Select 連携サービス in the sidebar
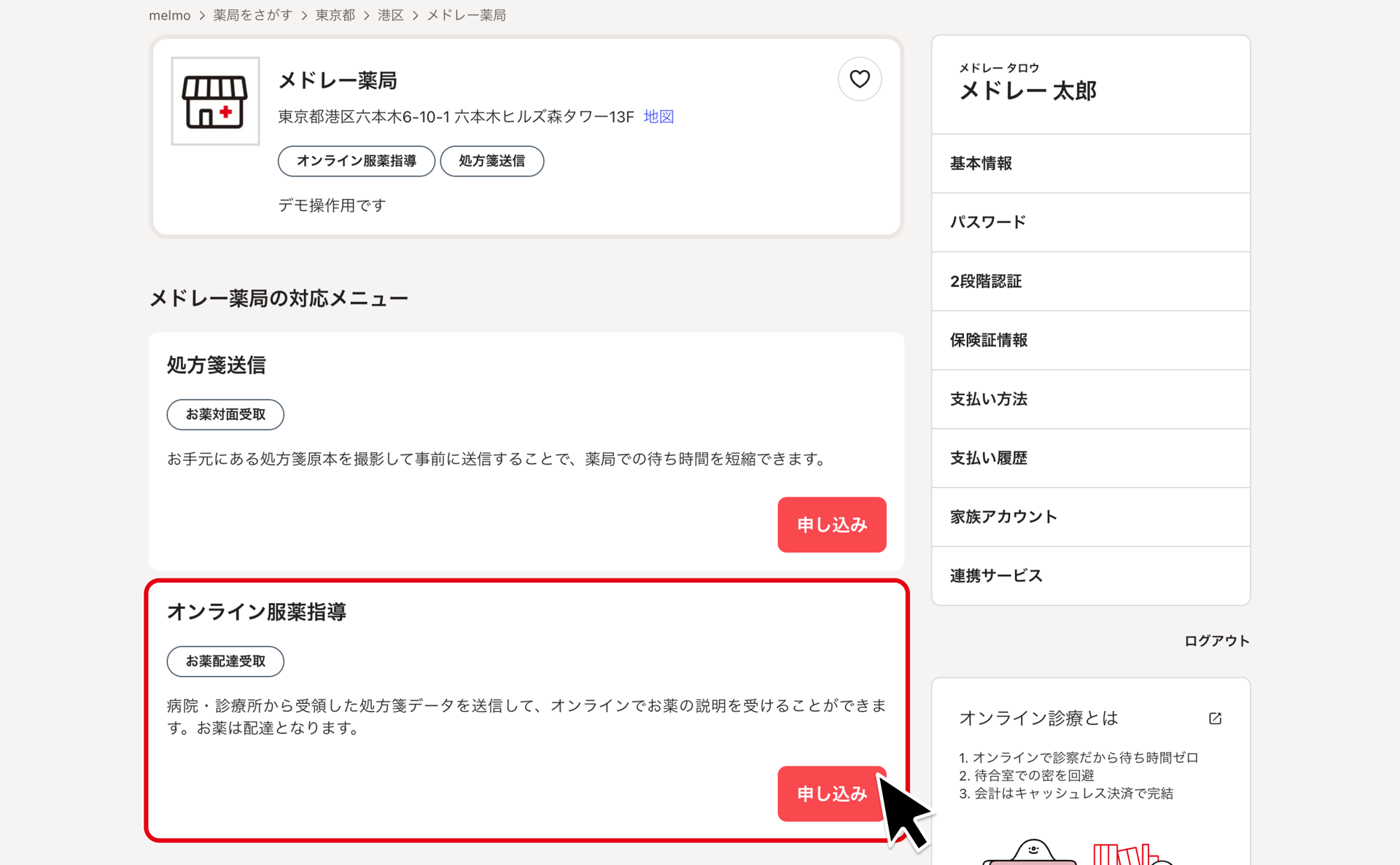The width and height of the screenshot is (1400, 865). tap(996, 576)
